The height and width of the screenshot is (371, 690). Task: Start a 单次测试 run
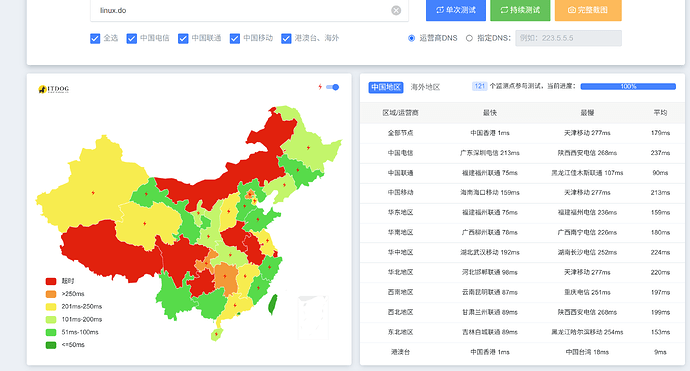456,10
